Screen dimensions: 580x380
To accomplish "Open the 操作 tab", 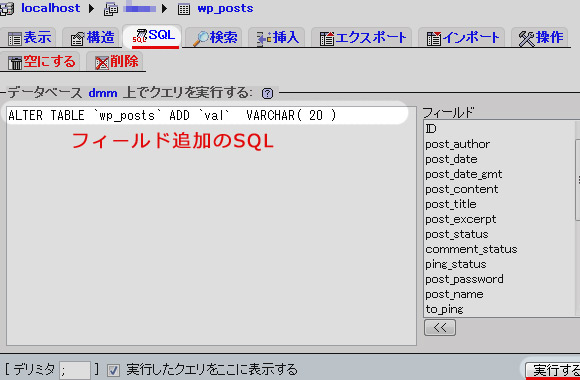I will (x=540, y=38).
